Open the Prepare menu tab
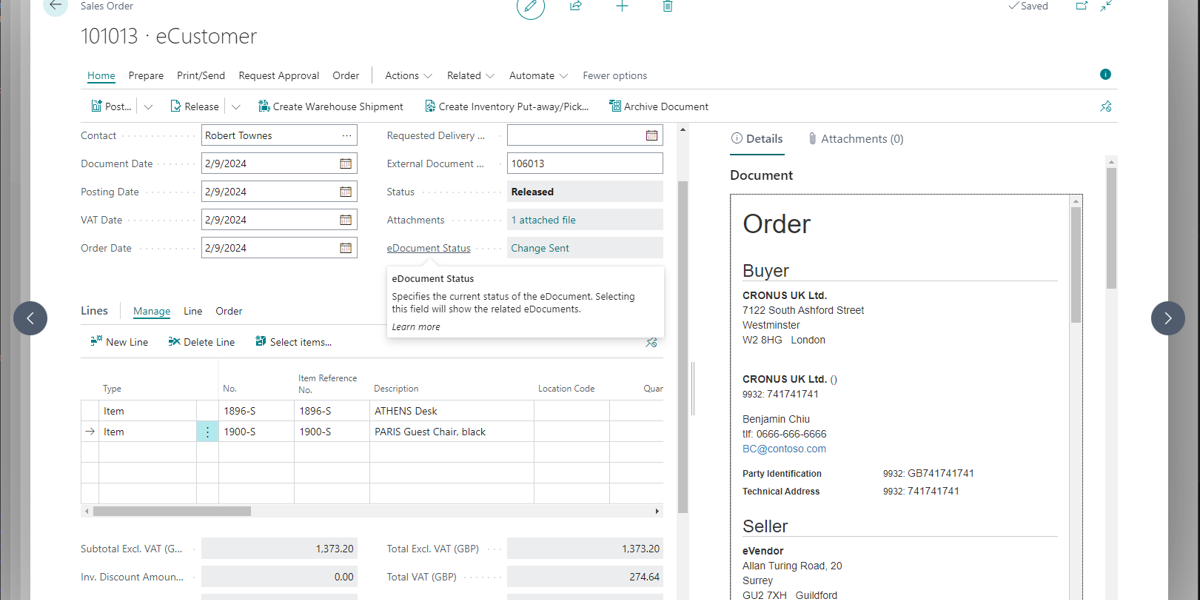This screenshot has height=600, width=1200. pyautogui.click(x=146, y=76)
